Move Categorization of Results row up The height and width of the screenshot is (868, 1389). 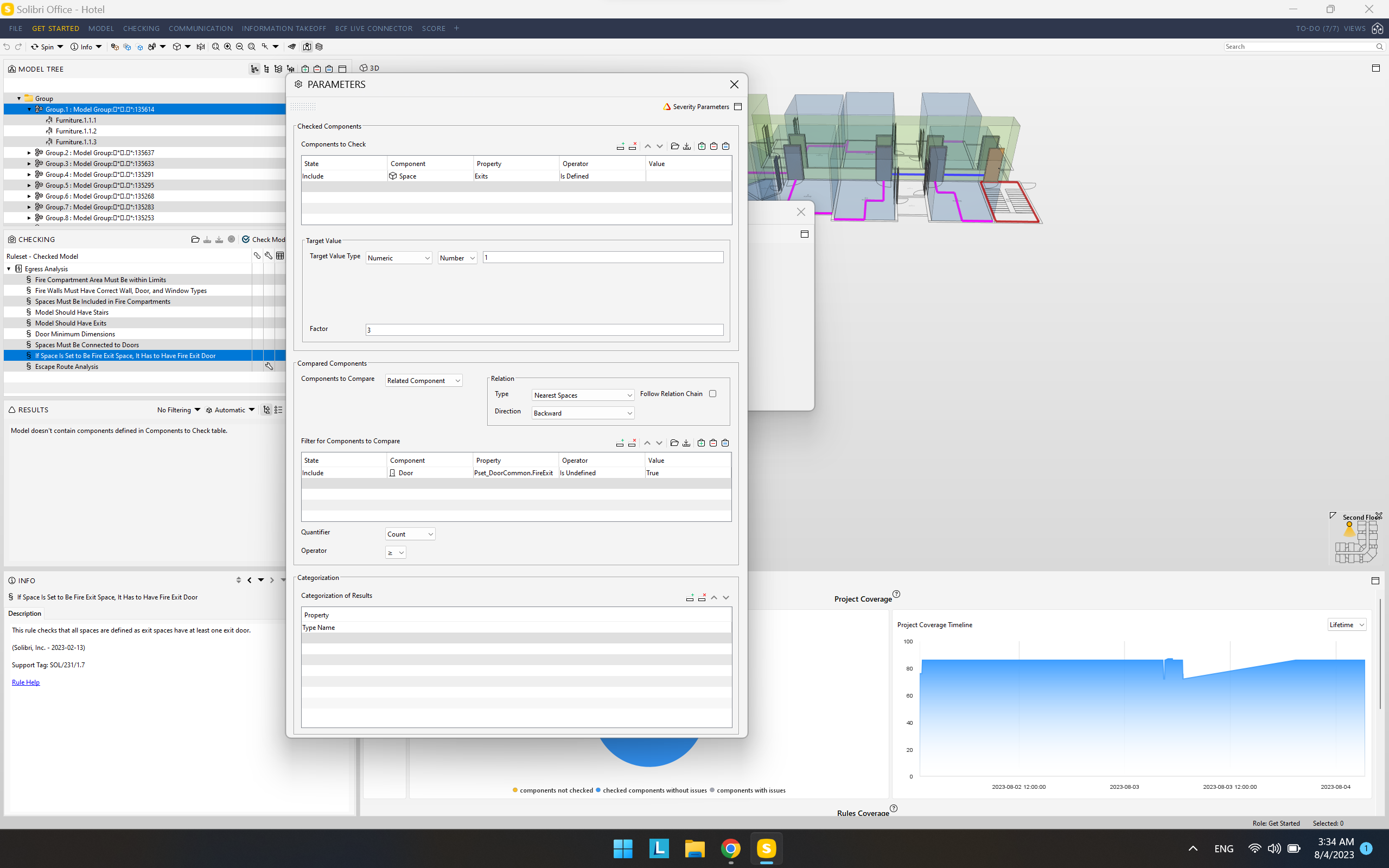coord(714,598)
